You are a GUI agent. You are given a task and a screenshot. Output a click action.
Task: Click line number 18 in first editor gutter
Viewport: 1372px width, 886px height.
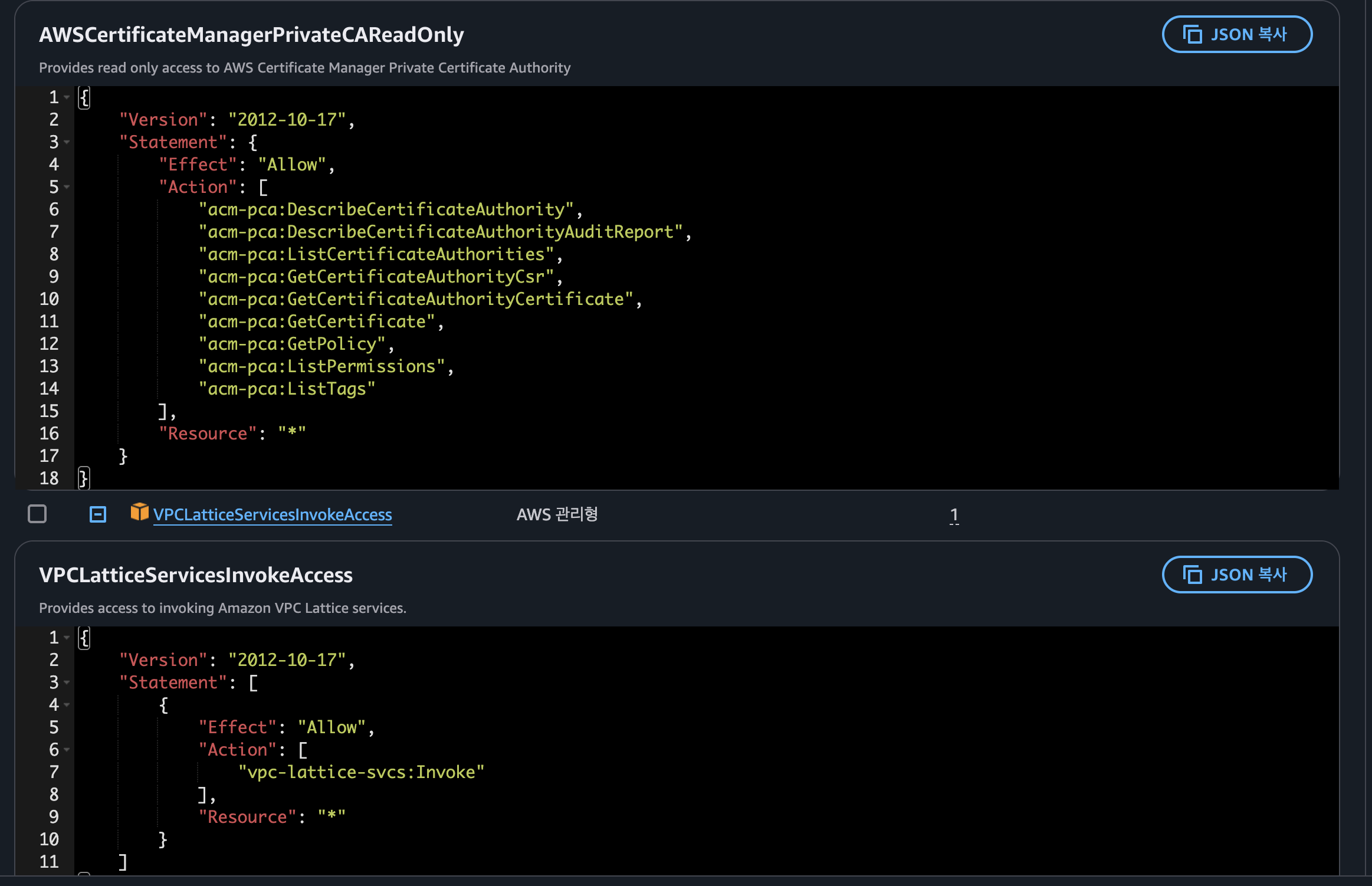pos(50,478)
